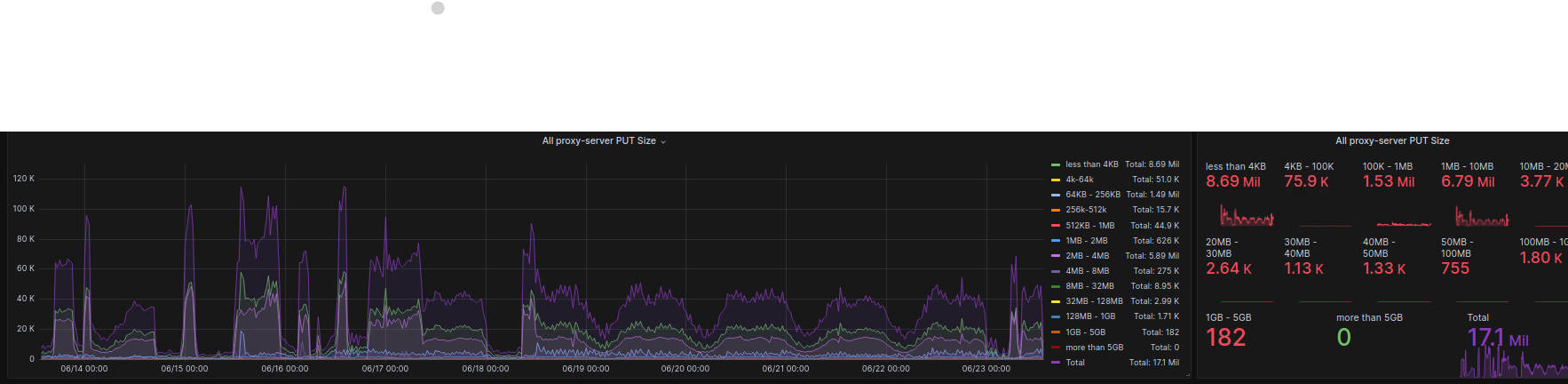Click the light blue '64KB - 256KB' legend icon

[x=1055, y=195]
